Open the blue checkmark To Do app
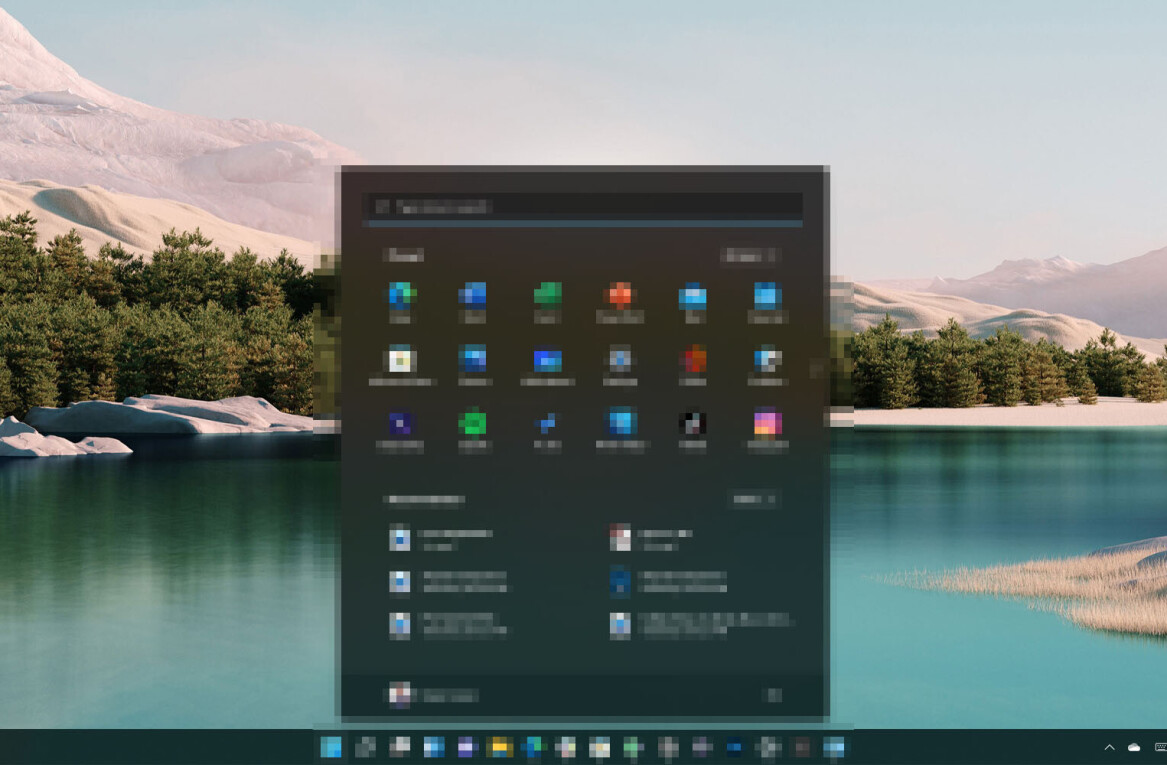The width and height of the screenshot is (1167, 765). tap(547, 423)
